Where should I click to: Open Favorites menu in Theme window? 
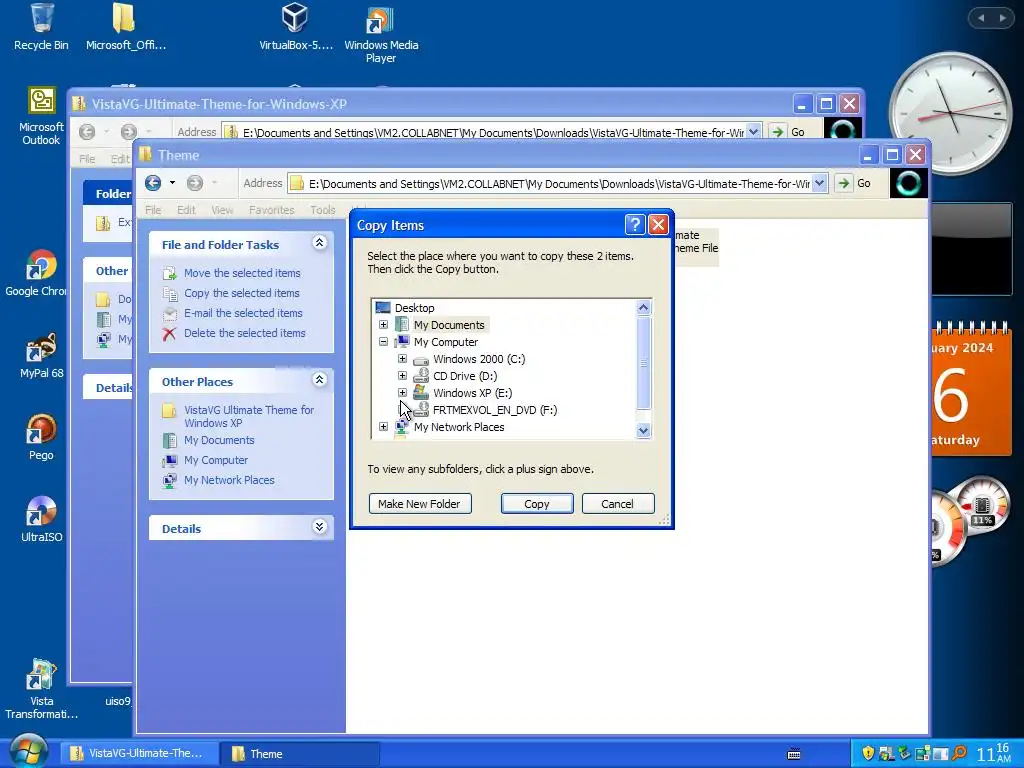click(271, 210)
